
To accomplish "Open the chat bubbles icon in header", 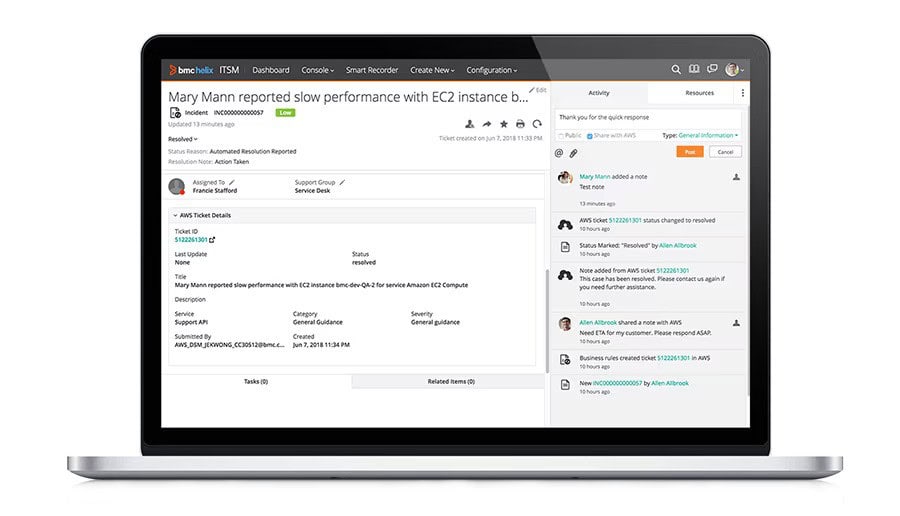I will (712, 69).
